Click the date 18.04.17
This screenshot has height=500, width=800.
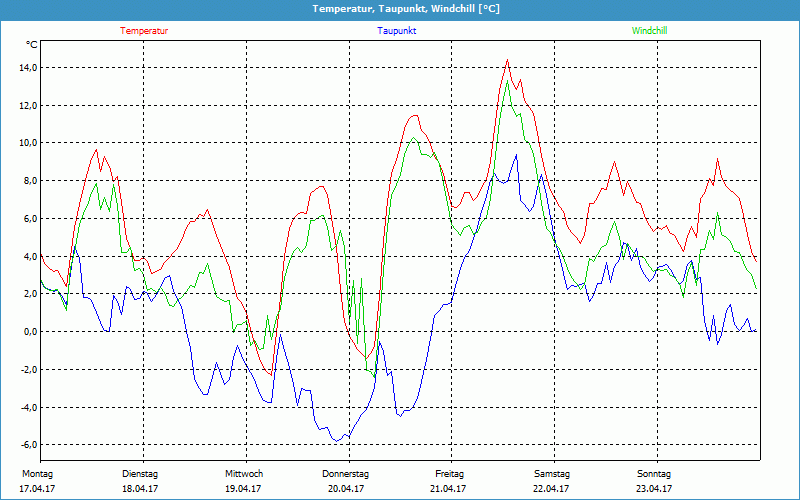140,489
